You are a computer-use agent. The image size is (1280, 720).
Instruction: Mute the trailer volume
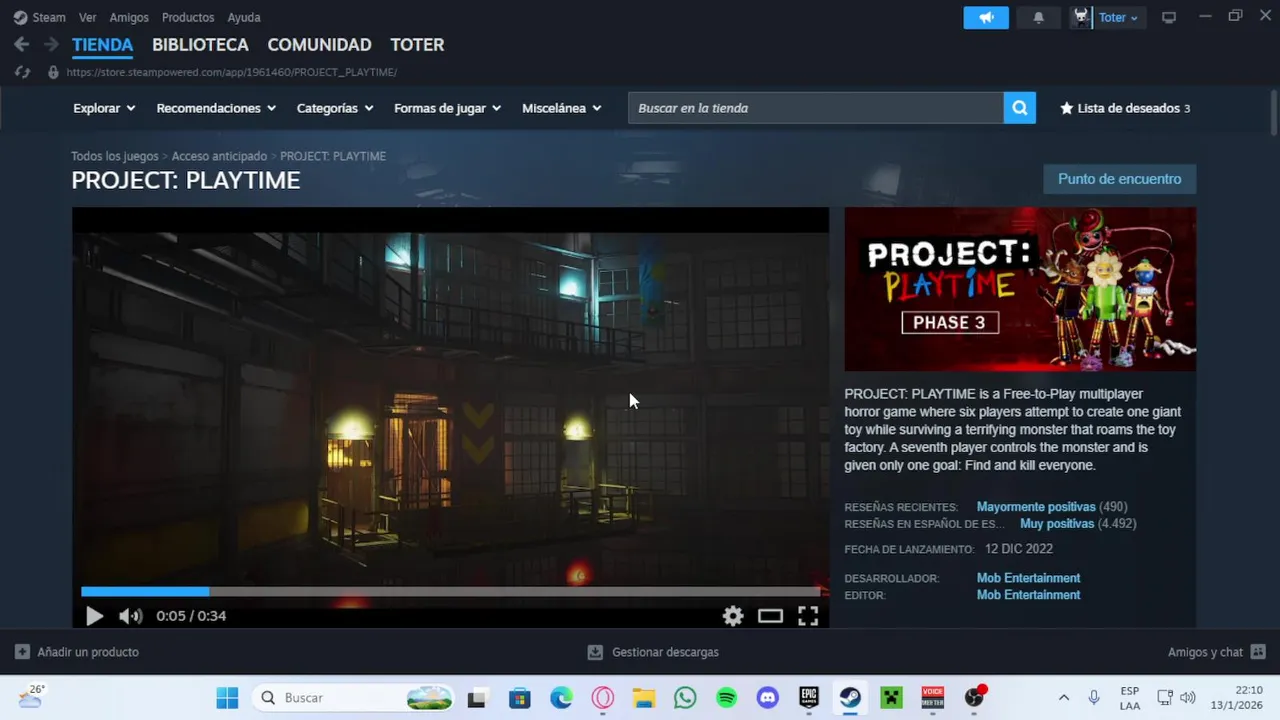[x=130, y=616]
